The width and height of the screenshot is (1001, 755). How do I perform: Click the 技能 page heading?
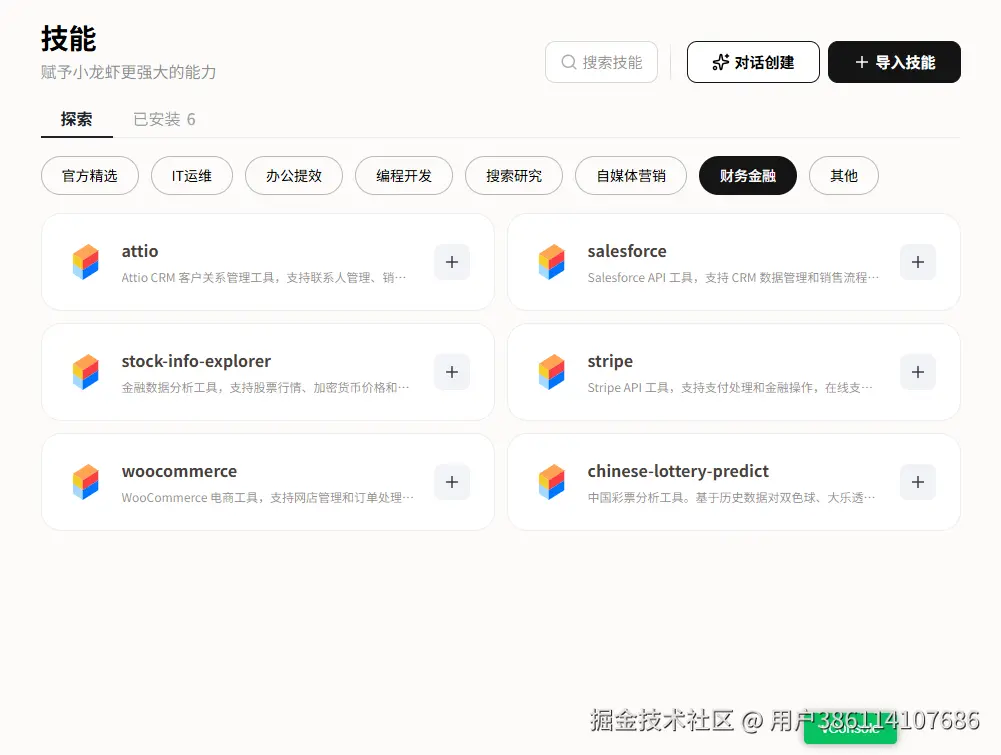pos(68,39)
